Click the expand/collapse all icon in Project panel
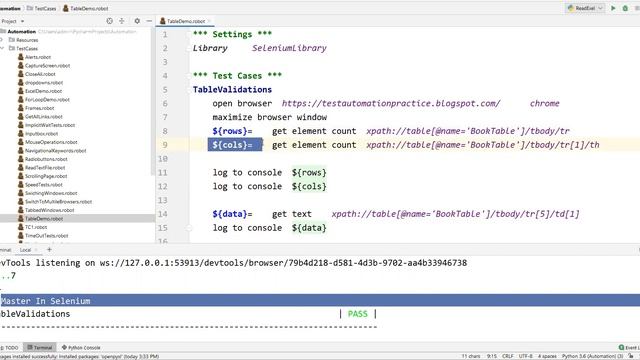 click(x=122, y=21)
